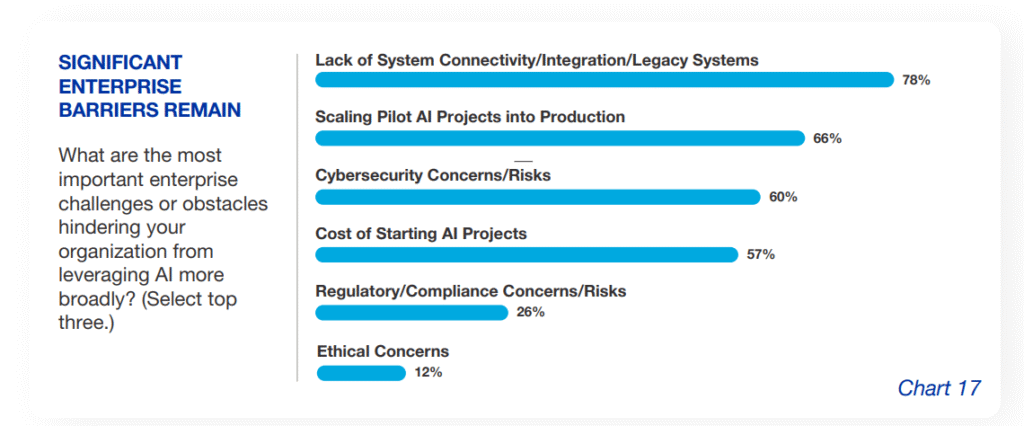The height and width of the screenshot is (426, 1024).
Task: Select the "Ethical Concerns" label
Action: point(383,351)
